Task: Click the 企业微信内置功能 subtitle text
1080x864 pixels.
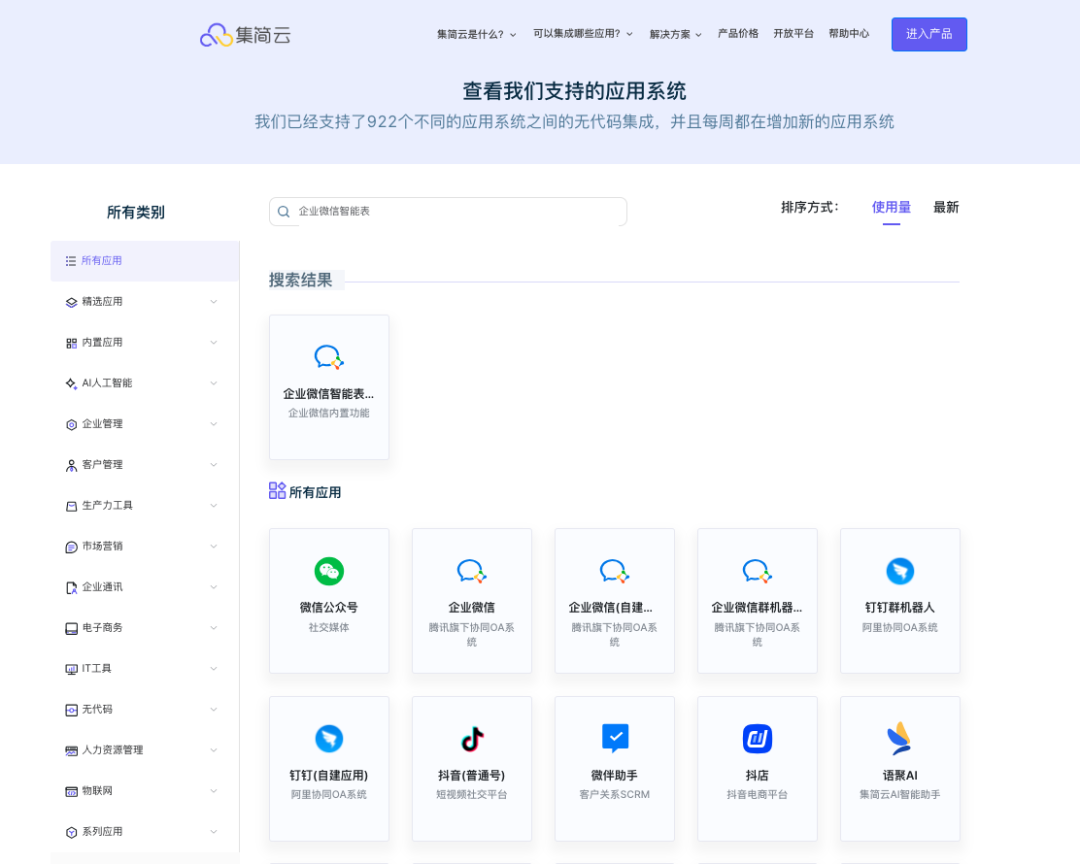Action: (x=329, y=413)
